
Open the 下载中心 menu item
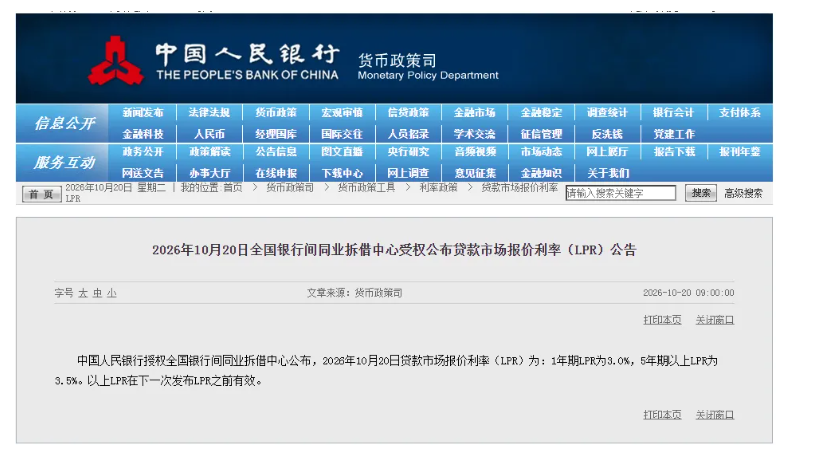pos(342,173)
